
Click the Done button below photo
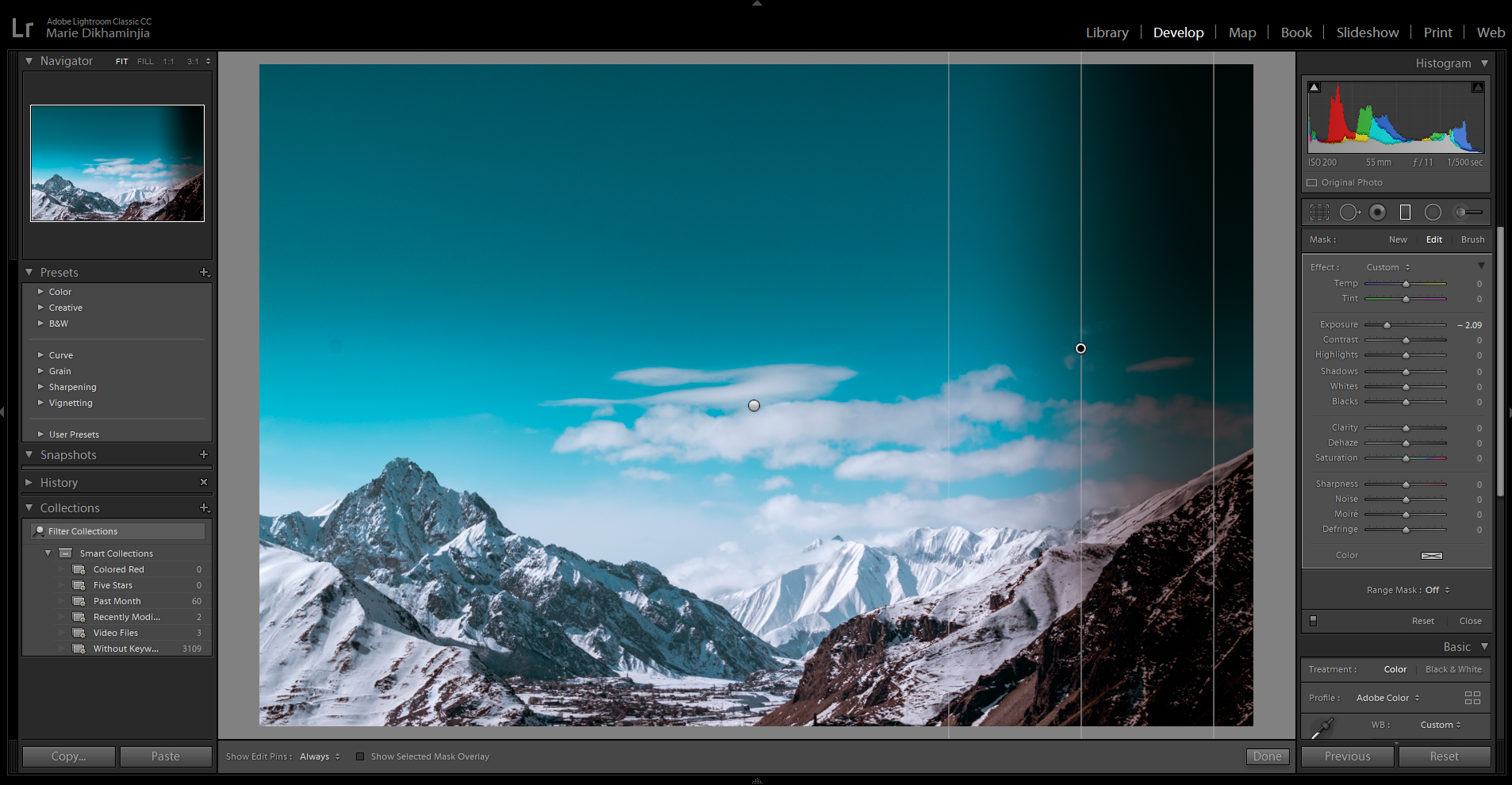[1267, 756]
